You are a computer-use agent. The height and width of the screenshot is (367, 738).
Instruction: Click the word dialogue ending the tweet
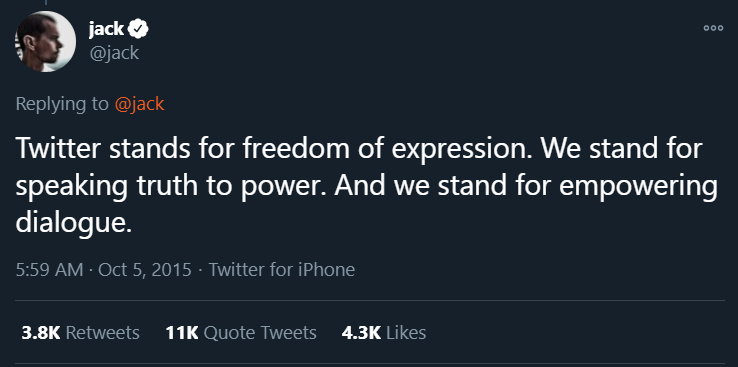click(x=73, y=222)
